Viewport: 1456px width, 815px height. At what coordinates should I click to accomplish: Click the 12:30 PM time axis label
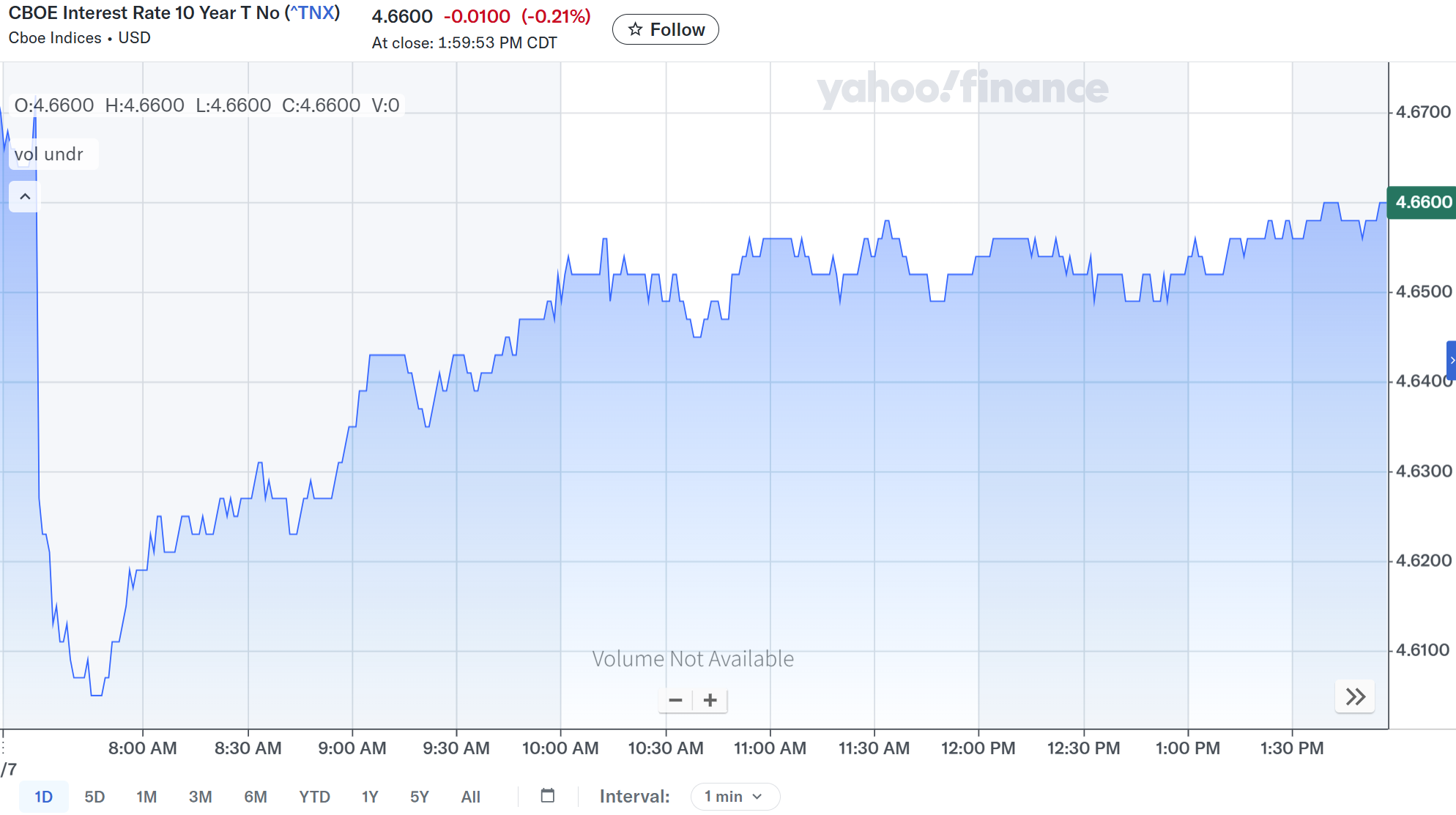click(x=1084, y=748)
